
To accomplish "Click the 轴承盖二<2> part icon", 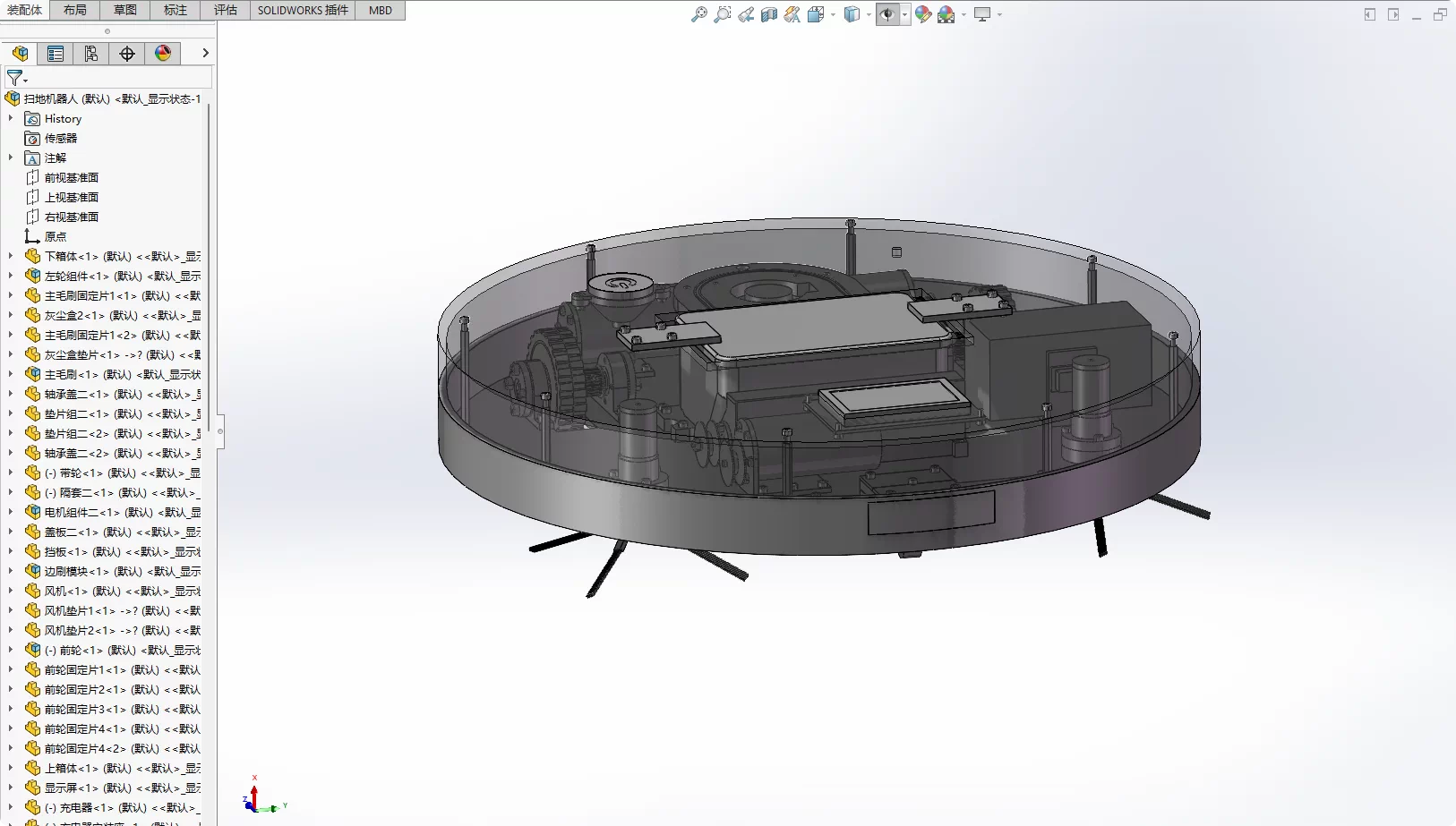I will point(33,454).
